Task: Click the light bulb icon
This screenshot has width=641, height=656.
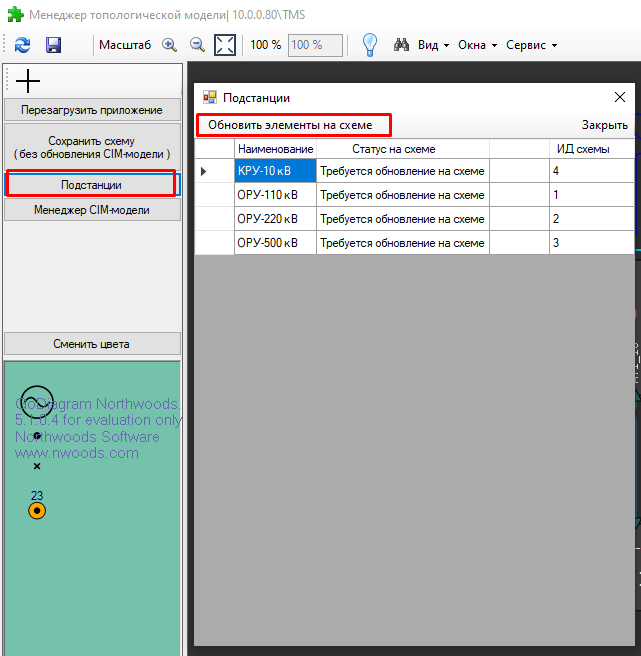Action: [x=369, y=45]
